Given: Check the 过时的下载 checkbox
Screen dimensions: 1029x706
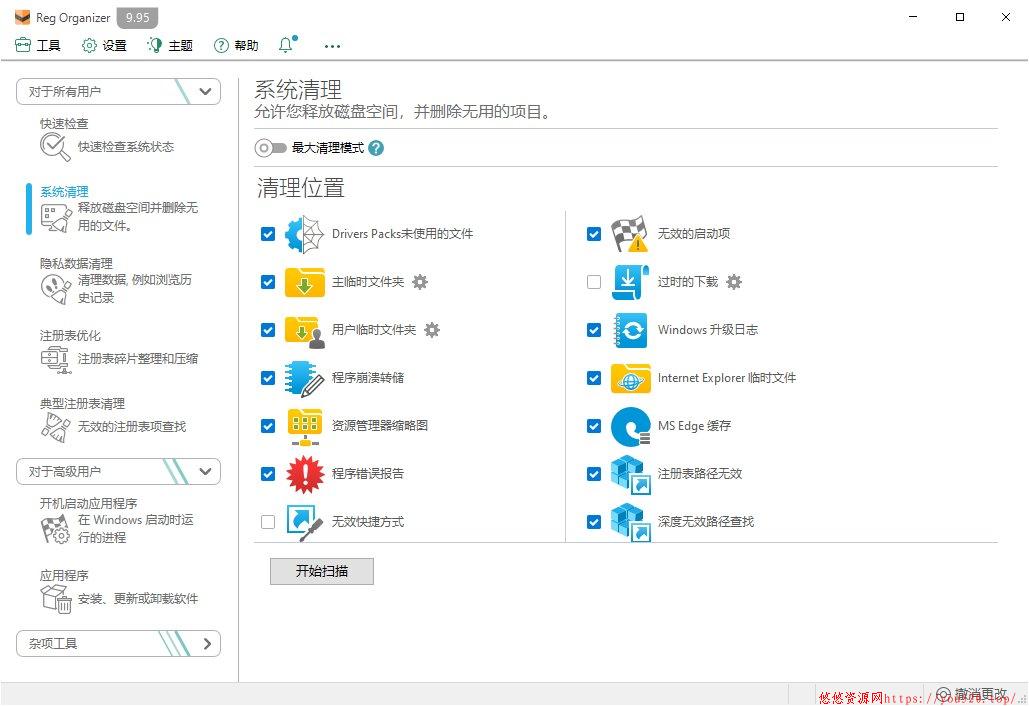Looking at the screenshot, I should [594, 282].
